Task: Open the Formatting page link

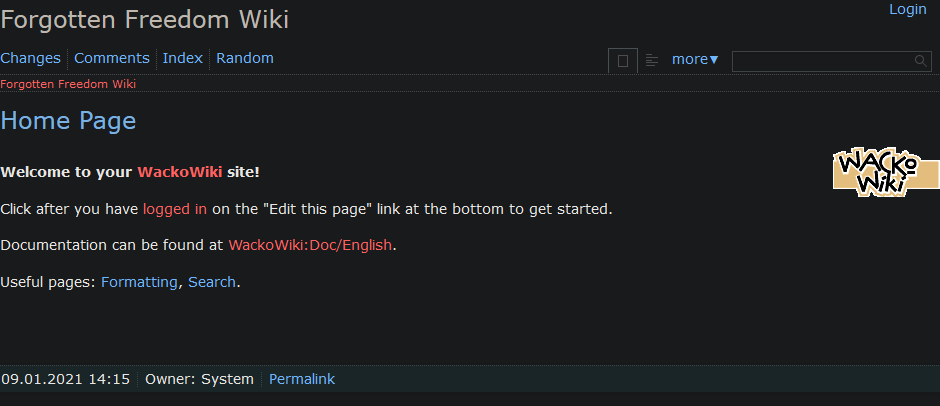Action: pyautogui.click(x=139, y=282)
